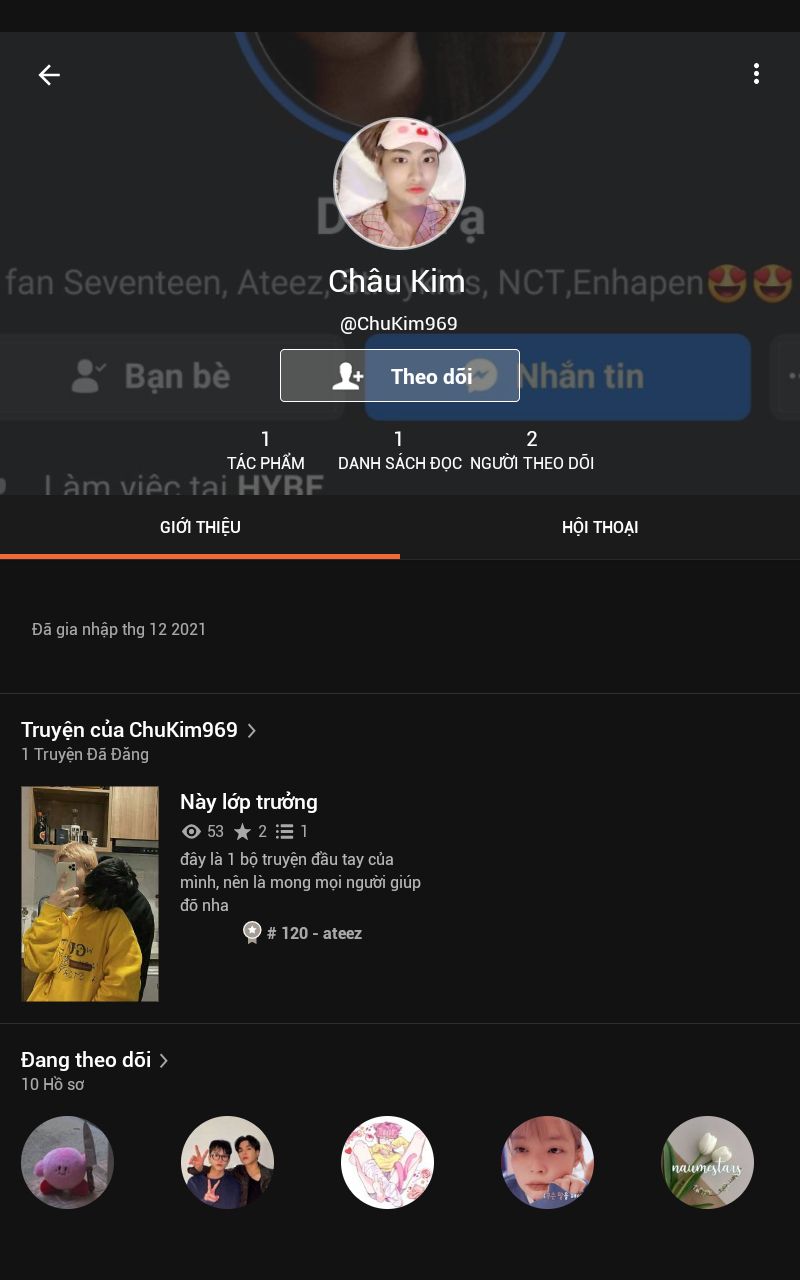The width and height of the screenshot is (800, 1280).
Task: Follow the user with the Theo dõi button
Action: pos(400,376)
